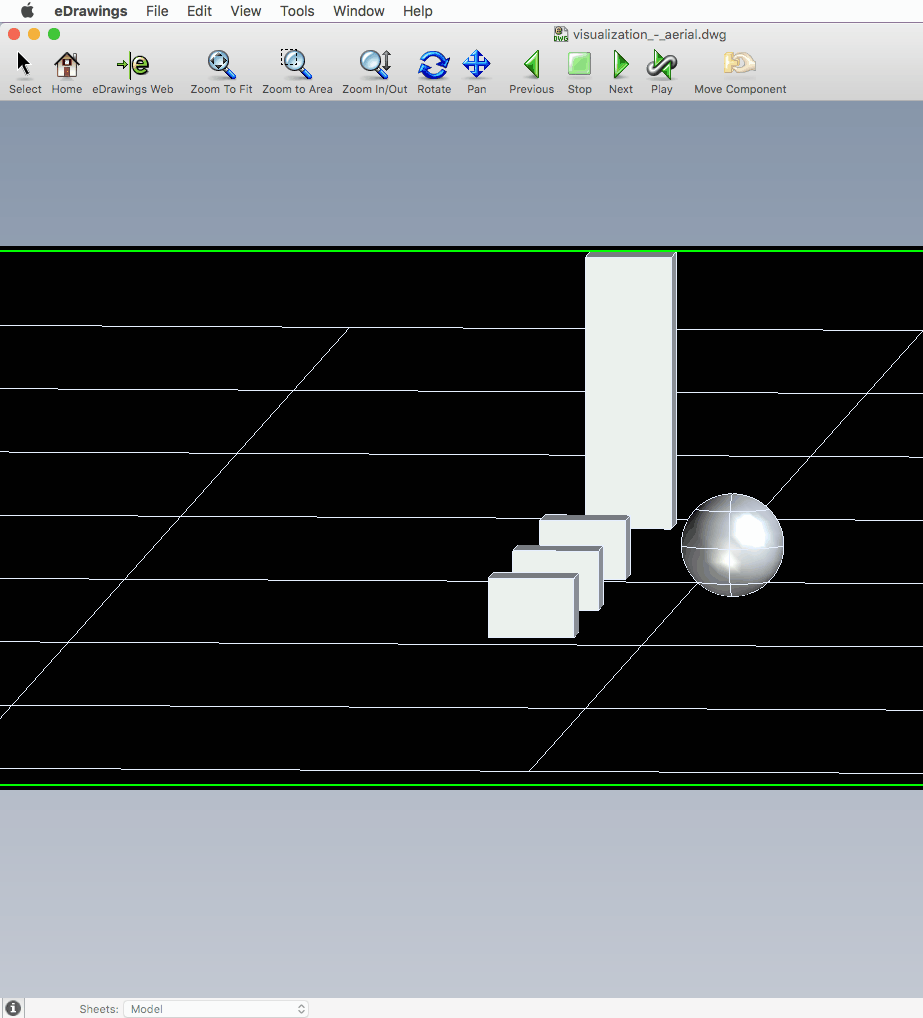
Task: Click the visualization_-_aerial.dwg window title
Action: (x=649, y=34)
